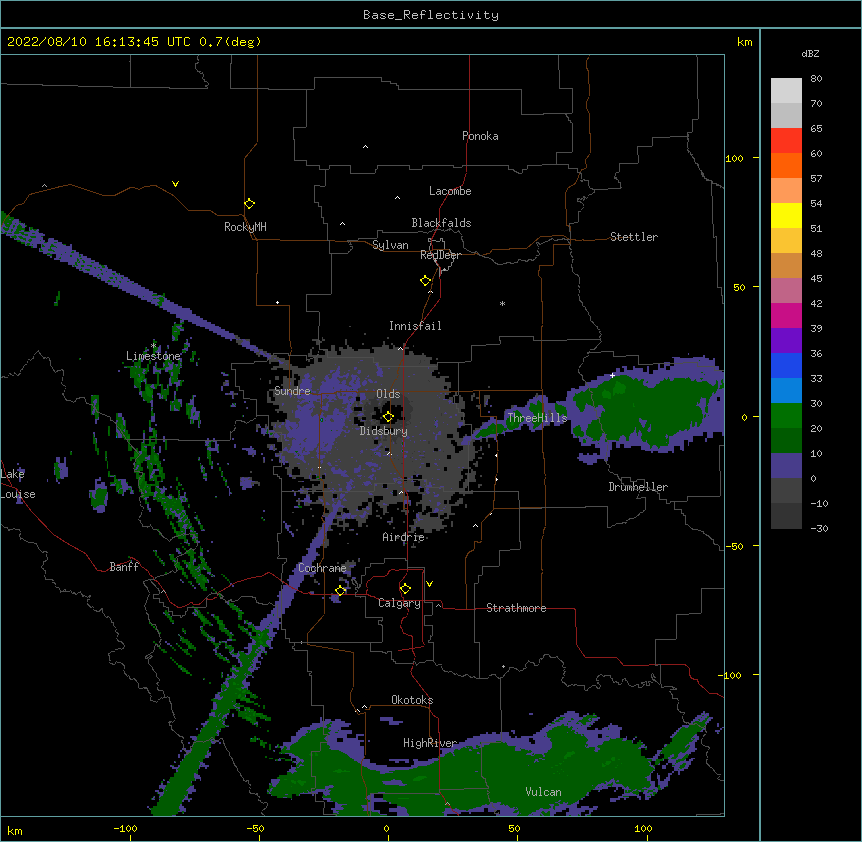Select the magenta 42 dBZ legend swatch
The height and width of the screenshot is (842, 862).
[786, 315]
